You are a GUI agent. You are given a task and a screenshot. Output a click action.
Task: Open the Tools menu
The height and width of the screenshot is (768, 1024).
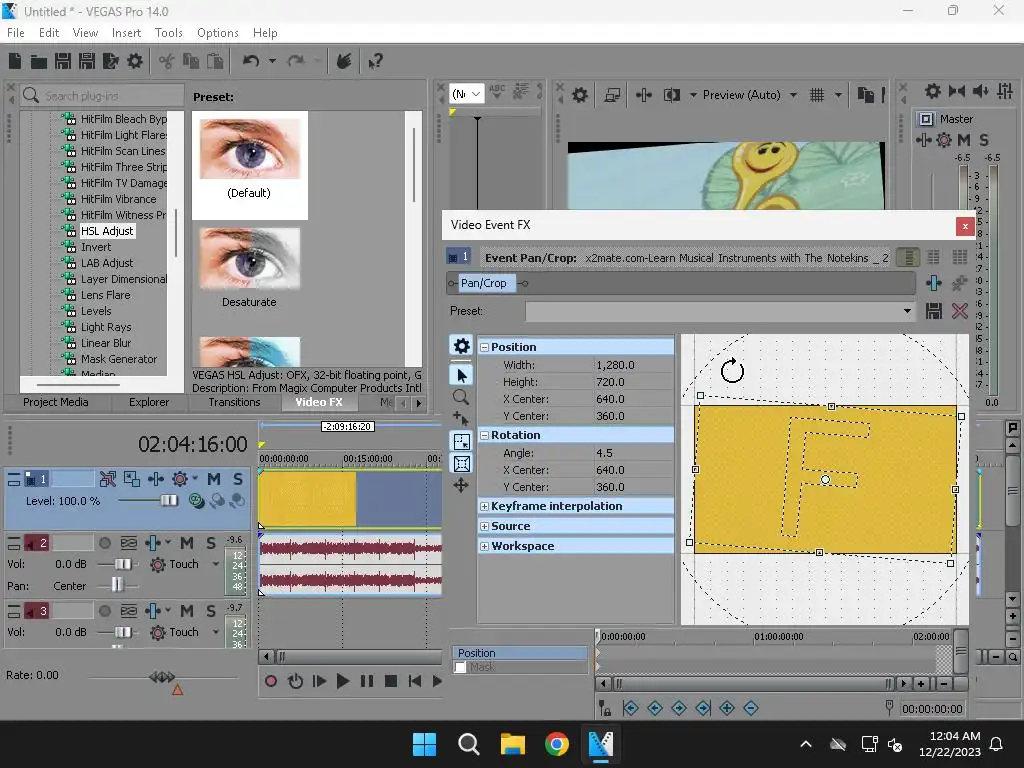coord(168,33)
